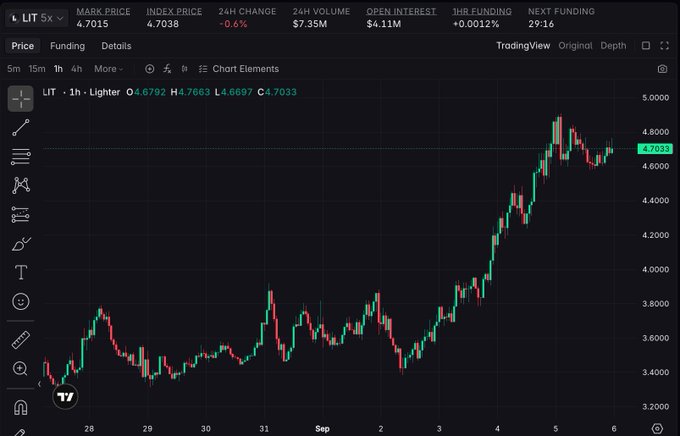
Task: Open the horizontal lines (Fib) tool
Action: click(x=20, y=157)
